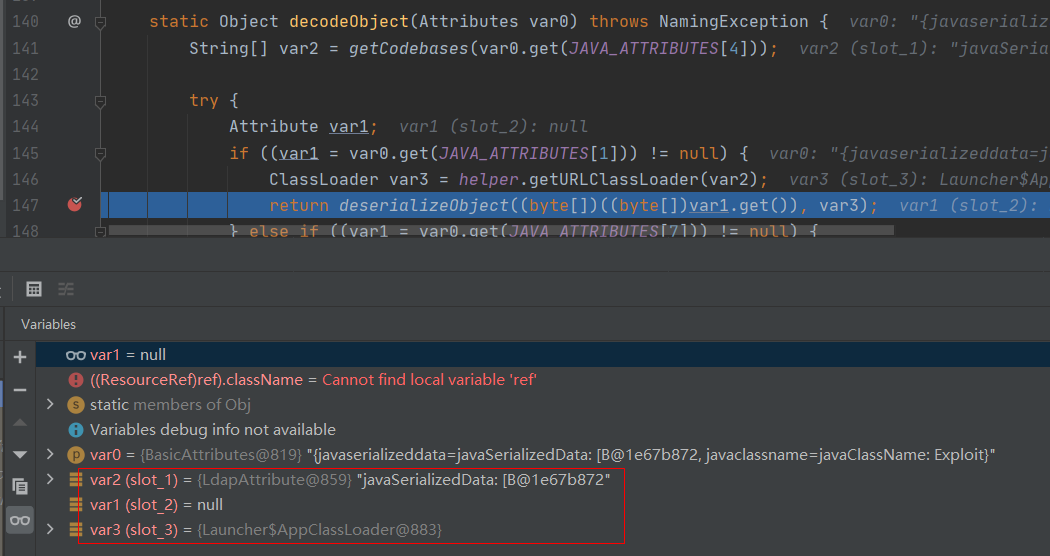The height and width of the screenshot is (556, 1050).
Task: Expand the var2 (slot_1) LdapAttribute variable
Action: click(x=51, y=480)
